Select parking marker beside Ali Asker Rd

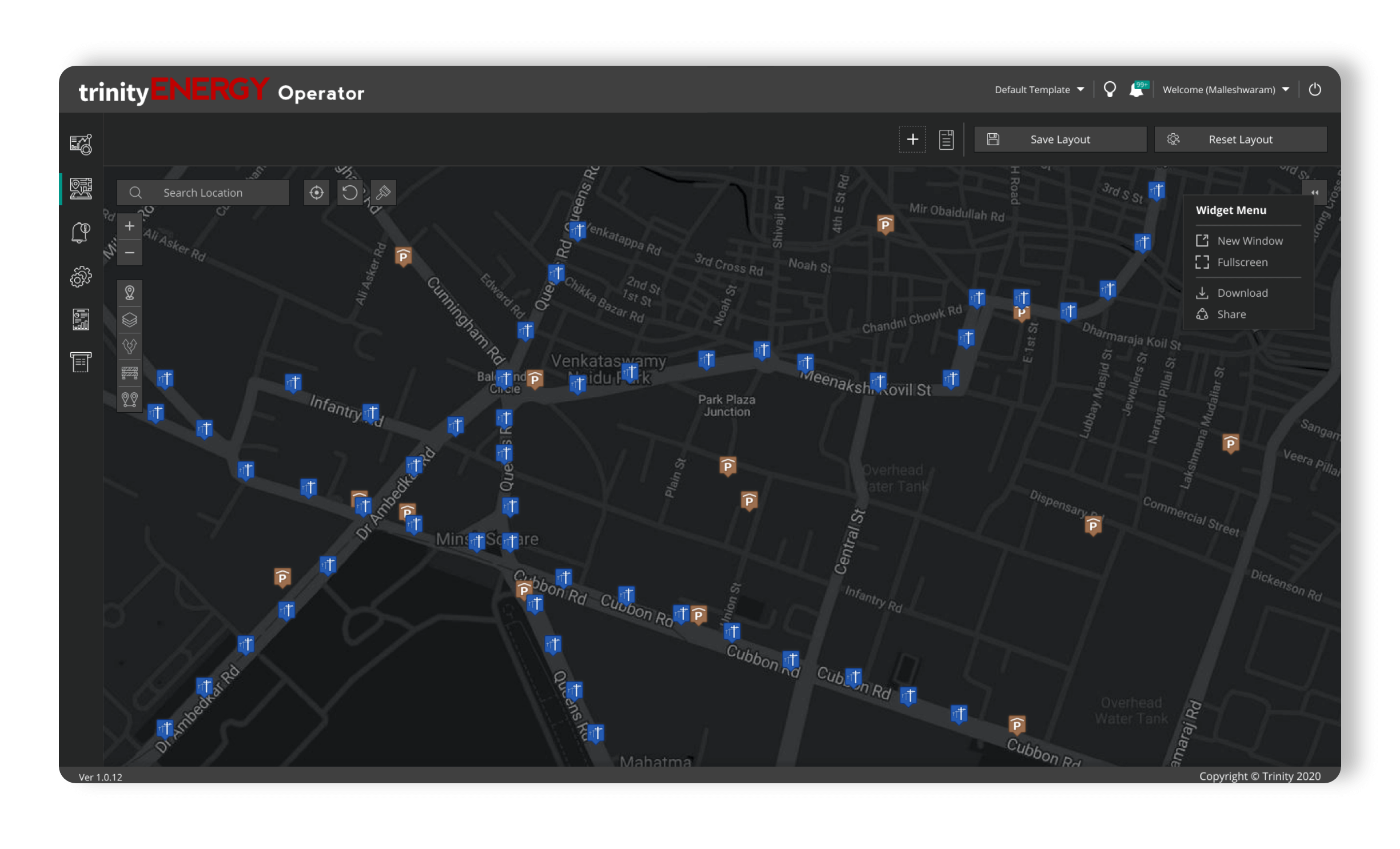(403, 256)
